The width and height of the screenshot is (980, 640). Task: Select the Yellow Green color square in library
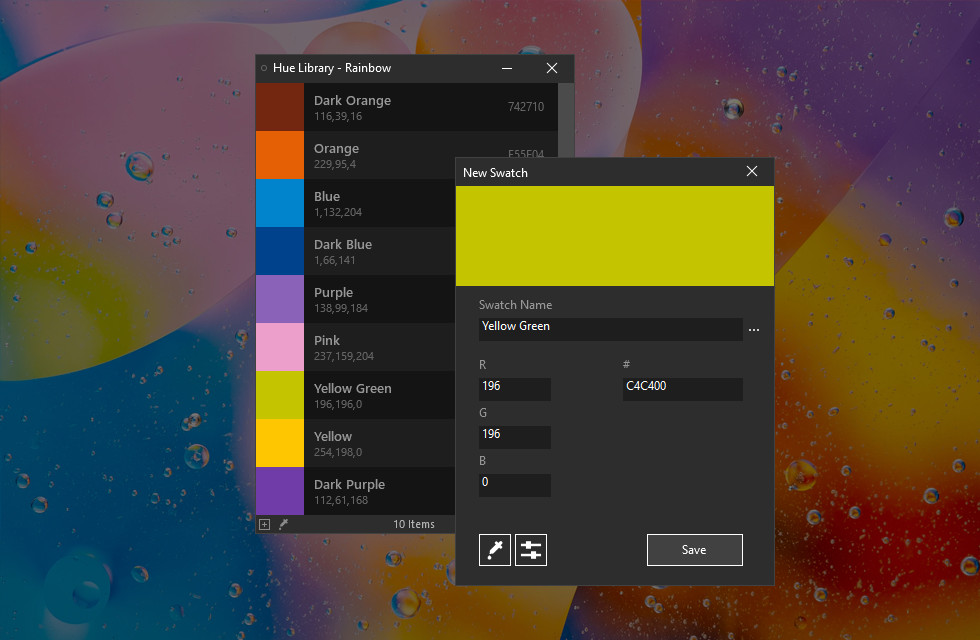[280, 395]
